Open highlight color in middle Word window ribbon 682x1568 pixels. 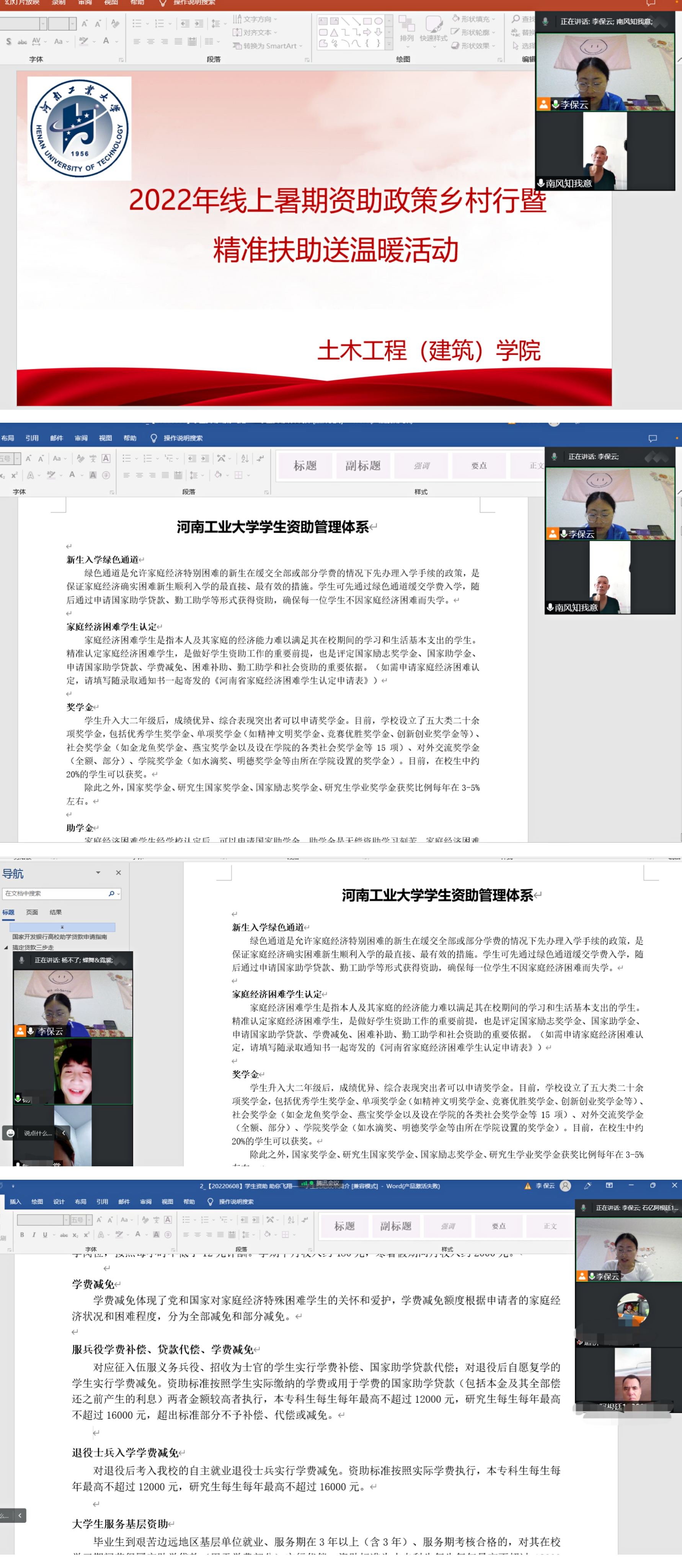(52, 475)
